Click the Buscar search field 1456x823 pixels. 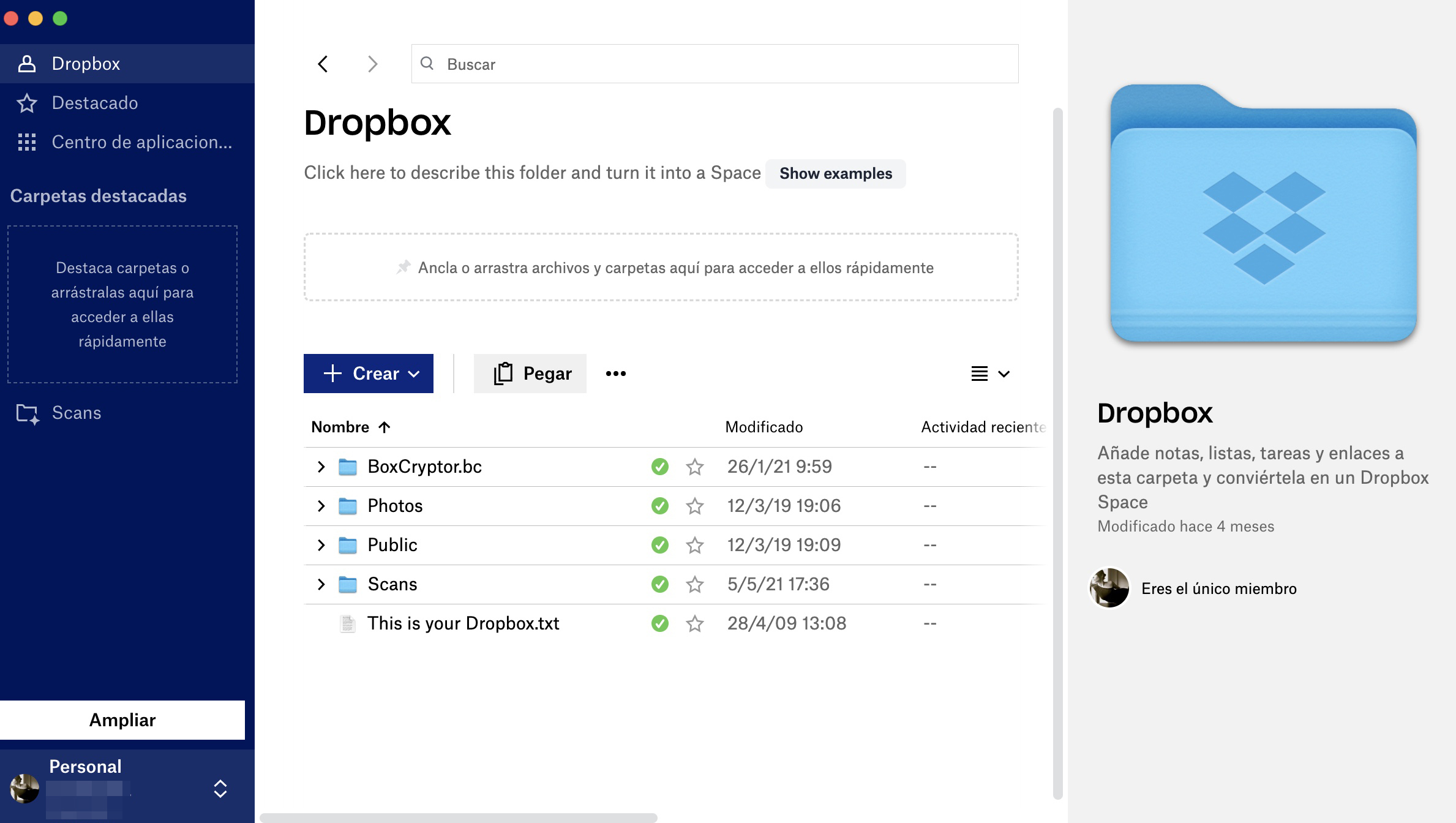coord(714,64)
